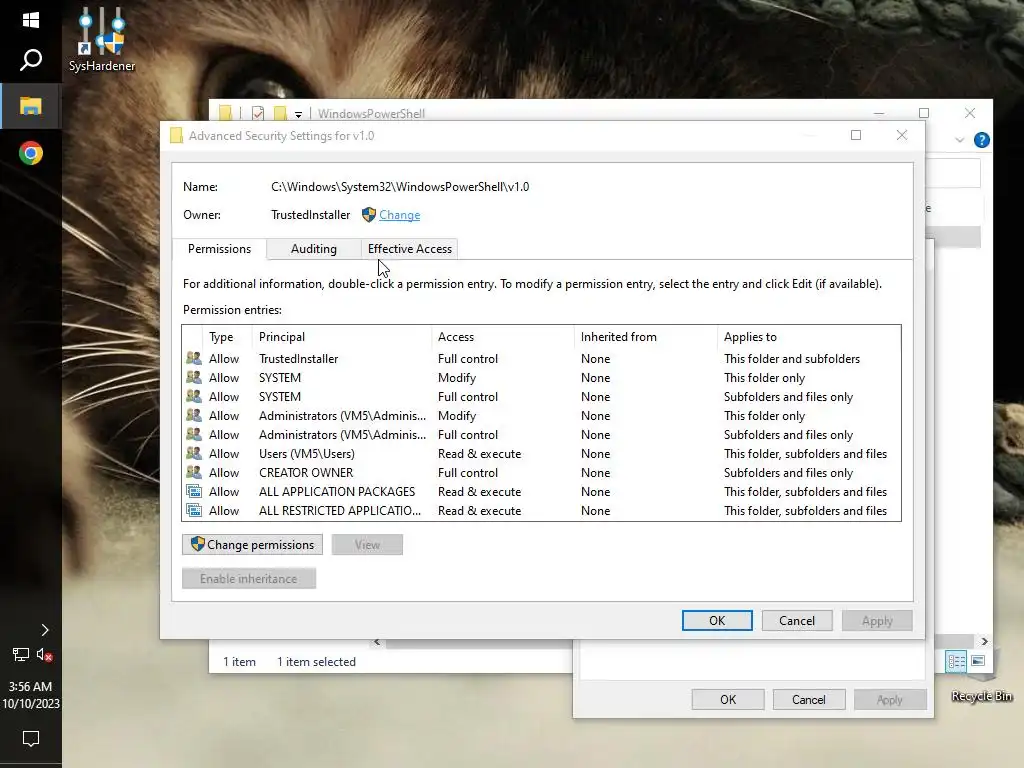Viewport: 1024px width, 768px height.
Task: Click Cancel in the Properties dialog behind
Action: tap(808, 699)
